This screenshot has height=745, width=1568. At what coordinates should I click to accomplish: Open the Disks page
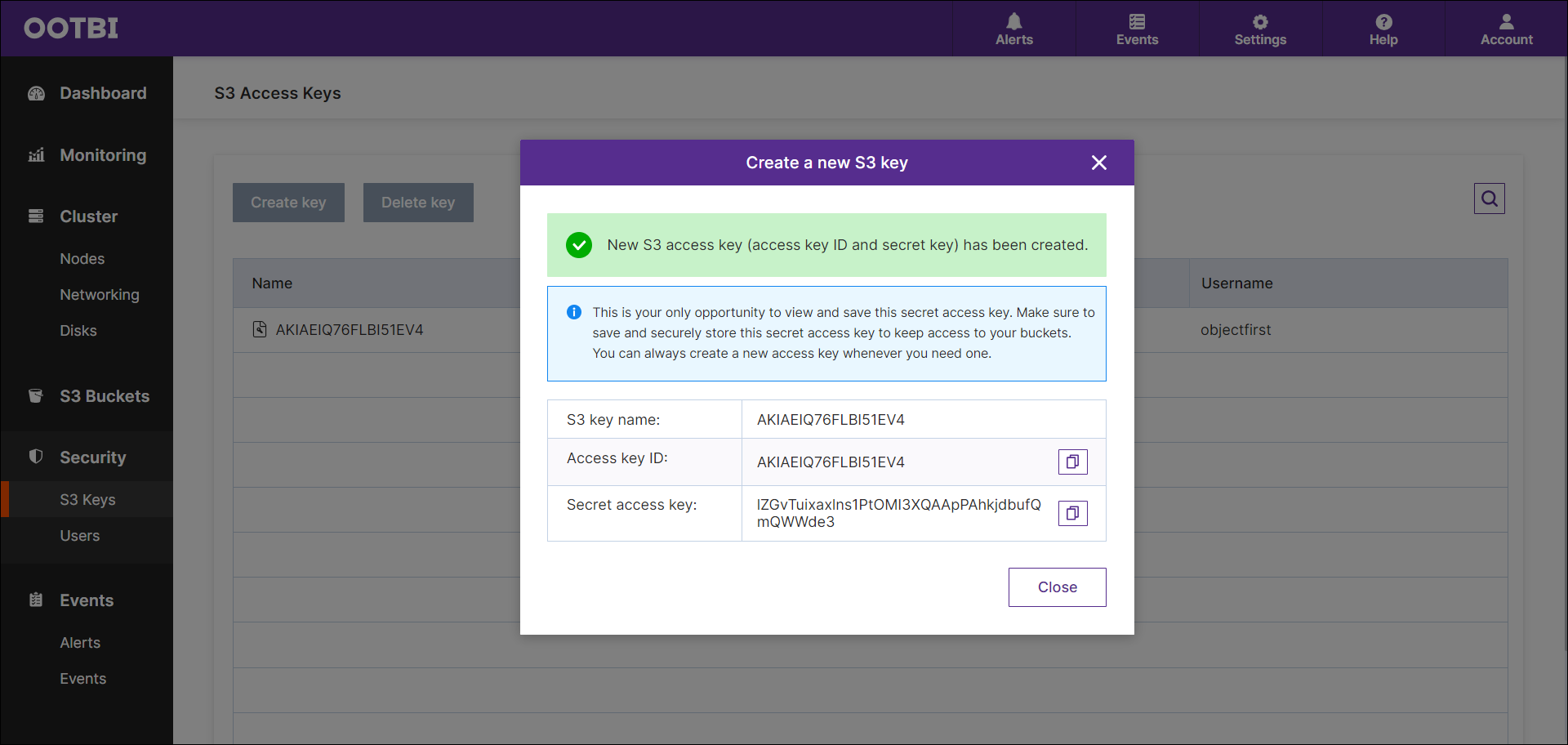point(78,331)
